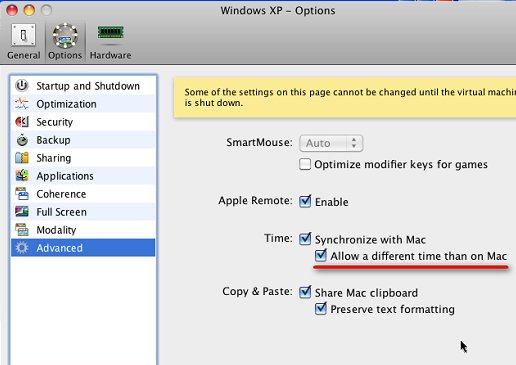Select the Options toolbar icon
Screen dimensions: 516x365
click(x=65, y=36)
